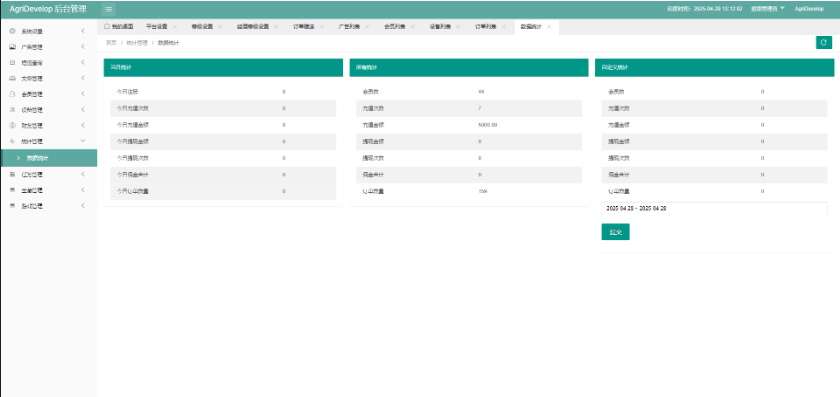Image resolution: width=840 pixels, height=397 pixels.
Task: Click the 今日统计 panel header
Action: point(223,68)
